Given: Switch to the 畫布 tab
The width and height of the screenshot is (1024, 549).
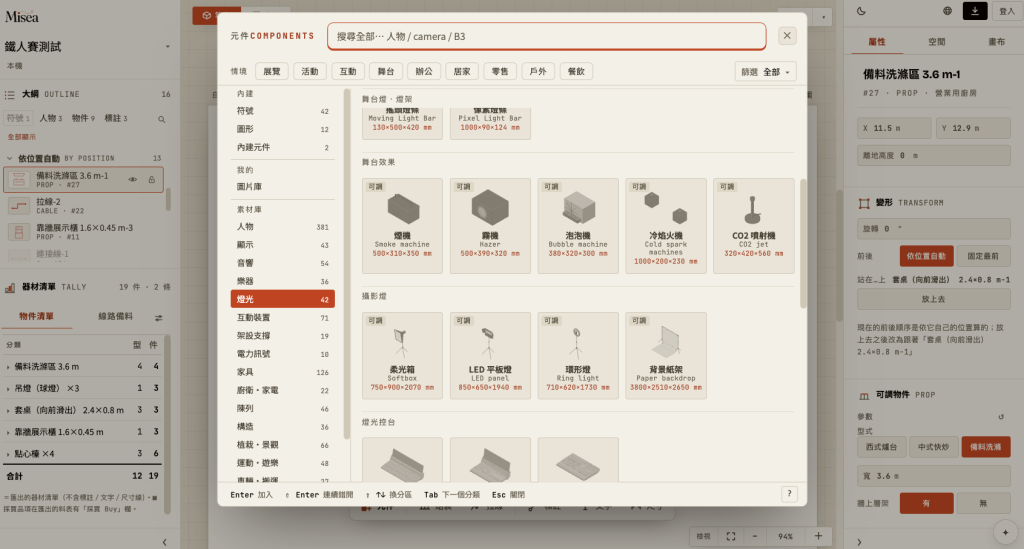Looking at the screenshot, I should pyautogui.click(x=996, y=42).
